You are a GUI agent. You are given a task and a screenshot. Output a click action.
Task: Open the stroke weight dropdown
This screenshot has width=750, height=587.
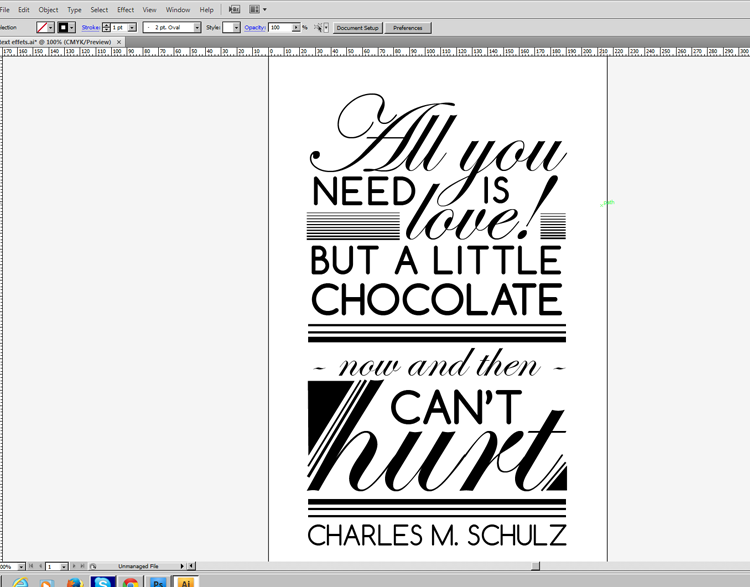pyautogui.click(x=132, y=28)
